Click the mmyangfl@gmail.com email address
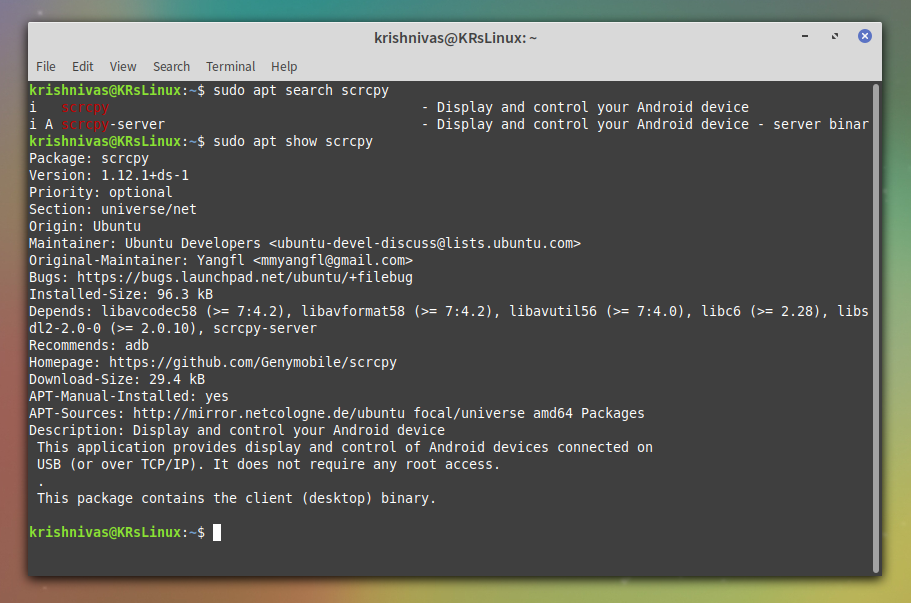The height and width of the screenshot is (603, 911). [x=335, y=260]
